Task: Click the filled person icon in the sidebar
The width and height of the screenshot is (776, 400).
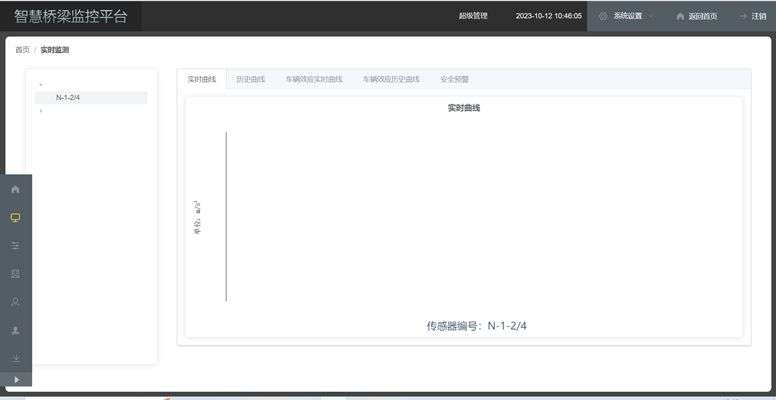Action: click(x=15, y=329)
